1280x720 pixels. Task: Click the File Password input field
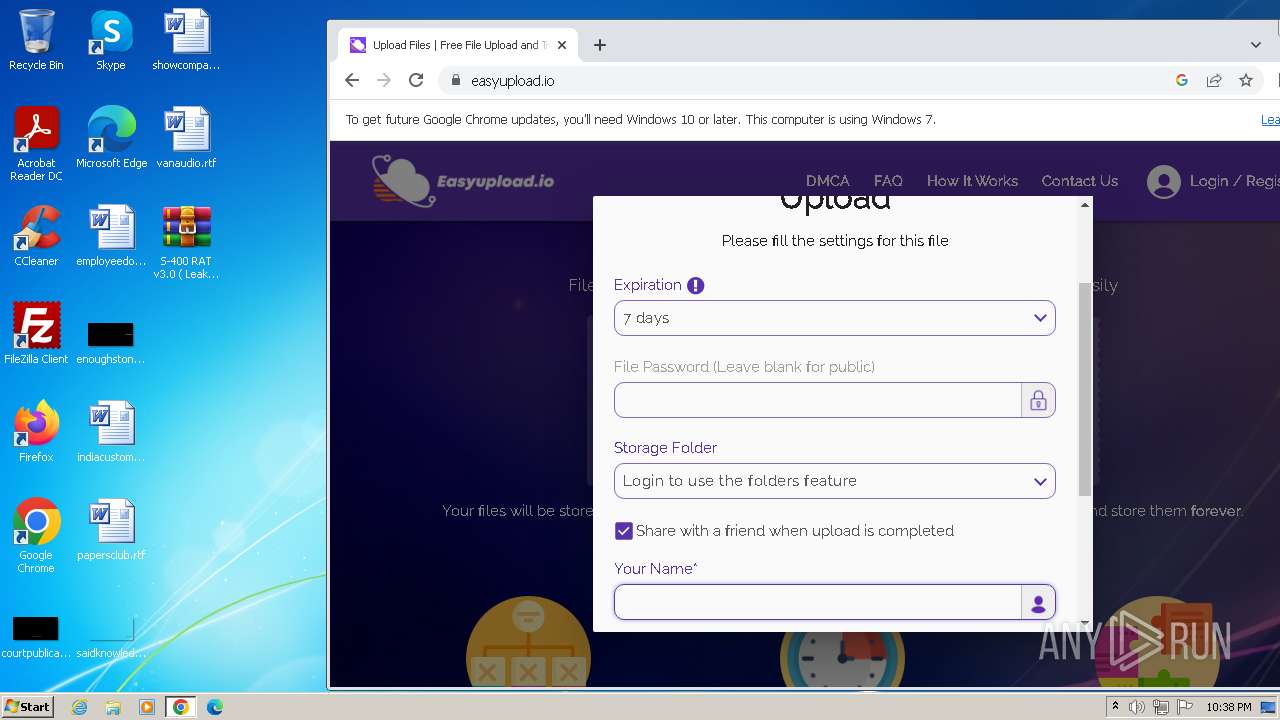click(x=818, y=401)
